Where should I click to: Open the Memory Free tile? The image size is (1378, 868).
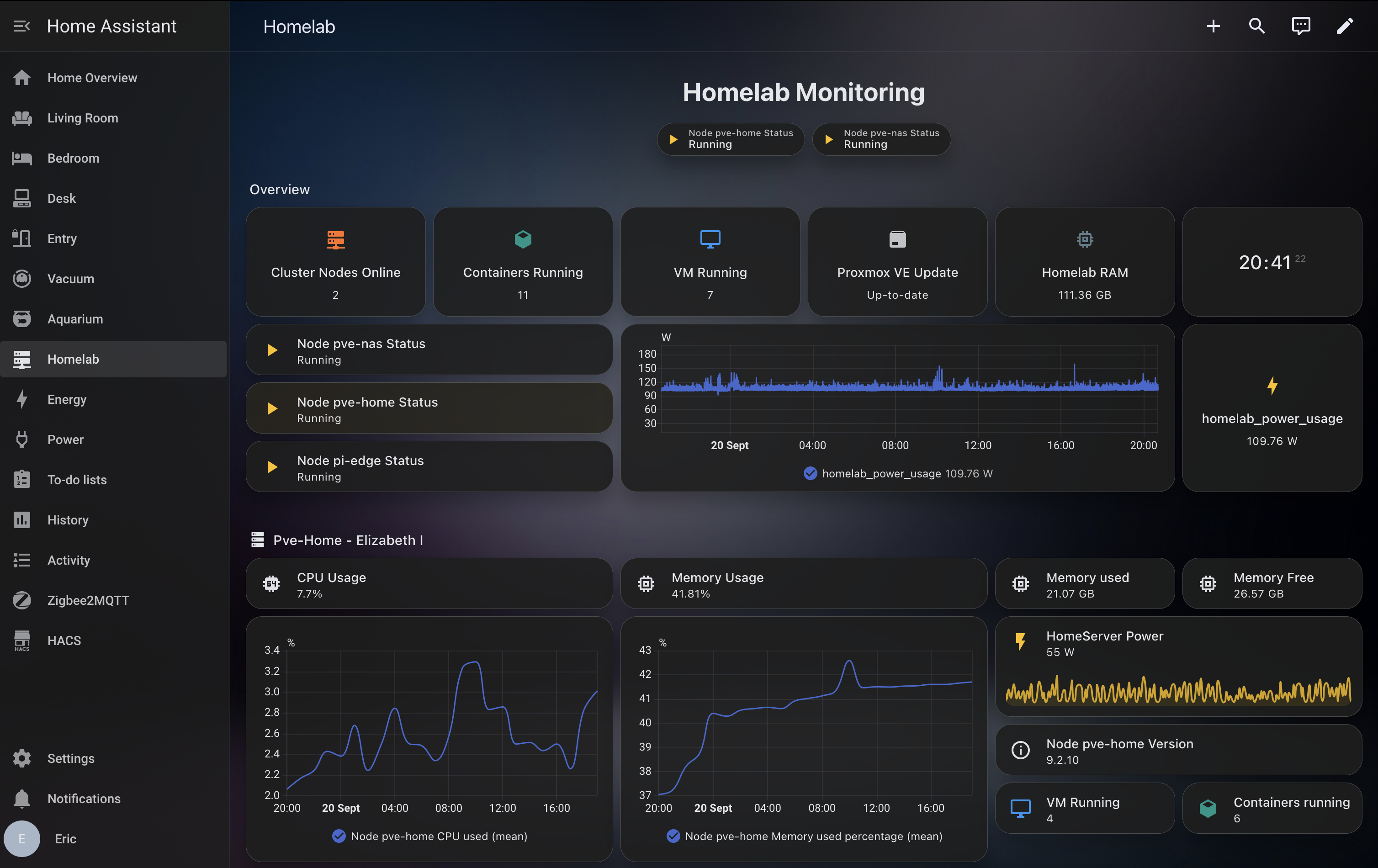point(1272,584)
